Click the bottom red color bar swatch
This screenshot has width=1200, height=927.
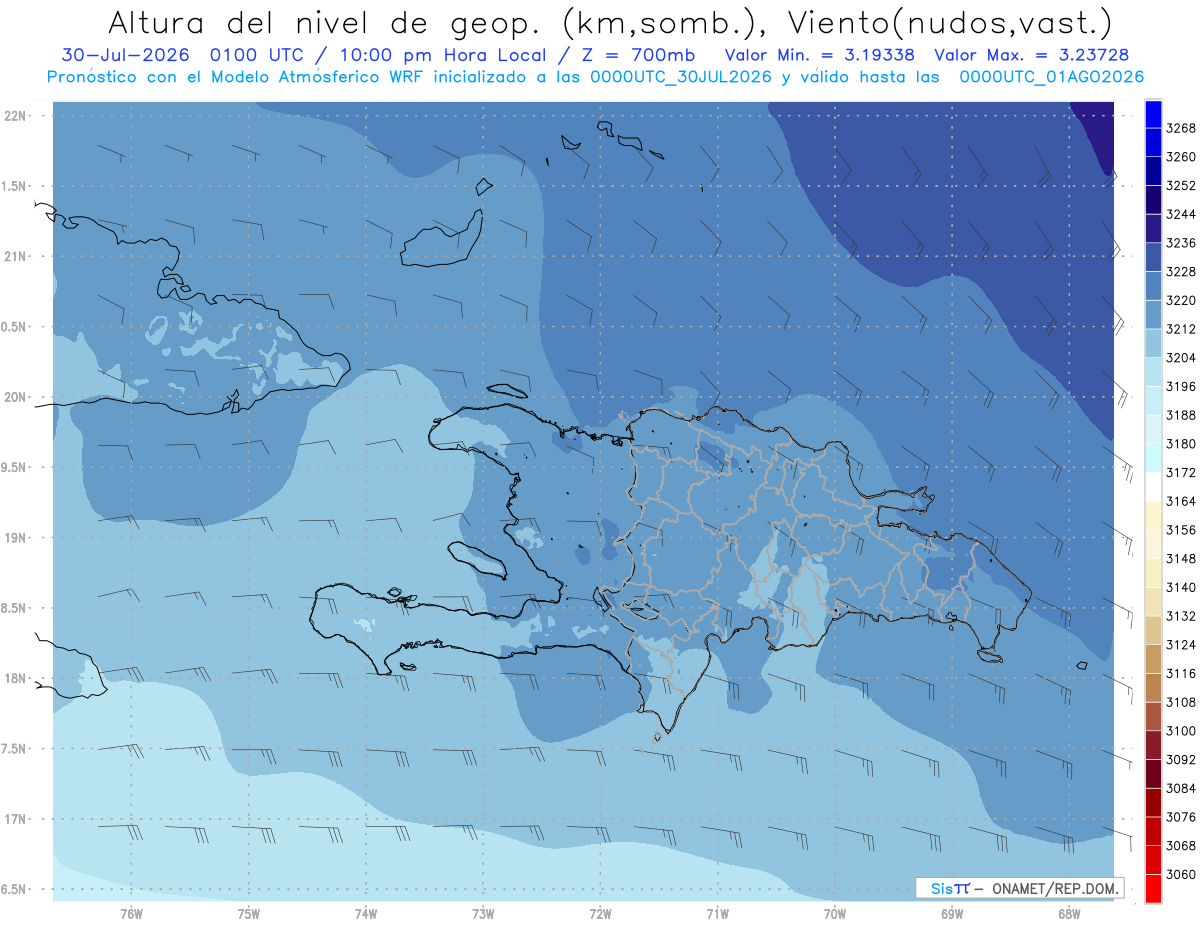[x=1153, y=888]
